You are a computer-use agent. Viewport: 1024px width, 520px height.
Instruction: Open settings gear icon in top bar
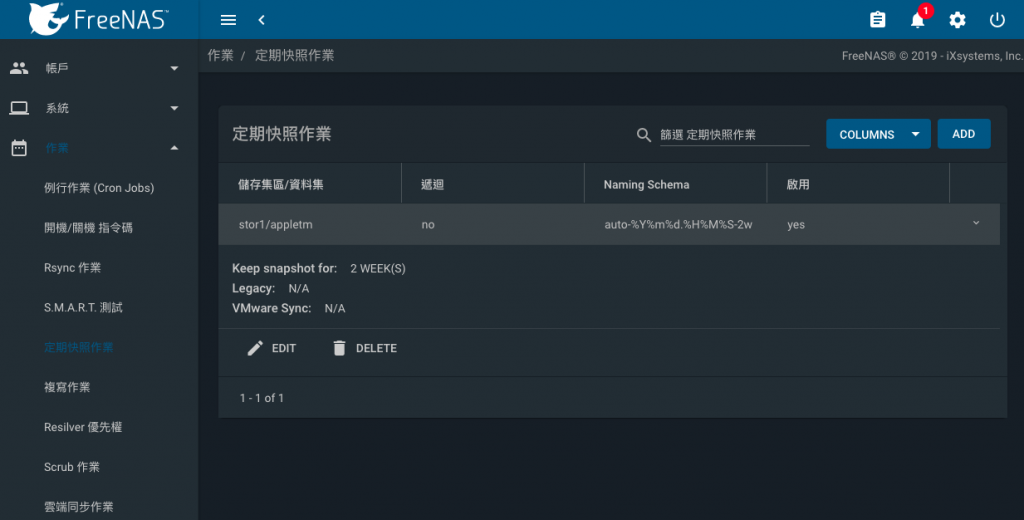(957, 20)
